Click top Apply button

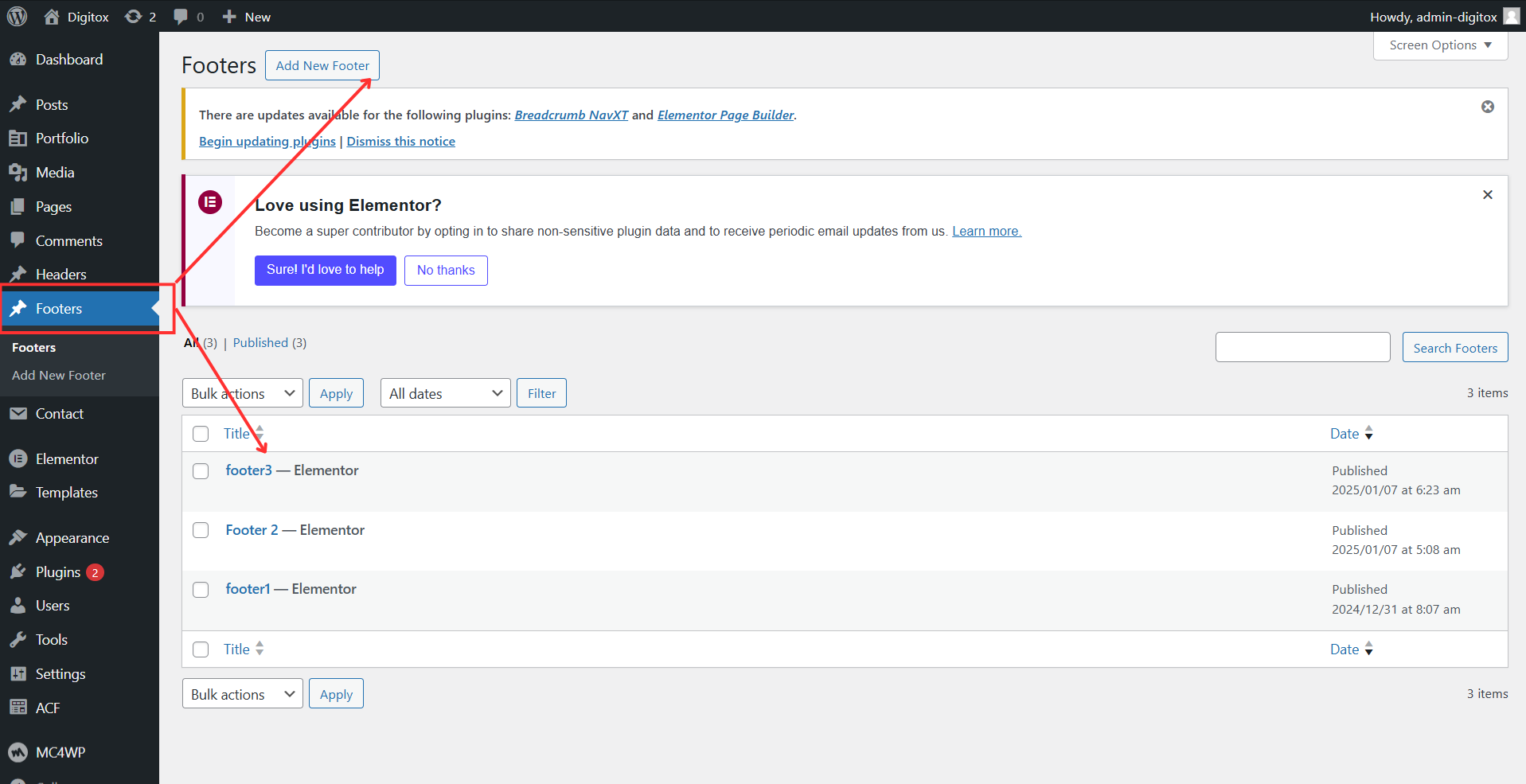coord(336,393)
